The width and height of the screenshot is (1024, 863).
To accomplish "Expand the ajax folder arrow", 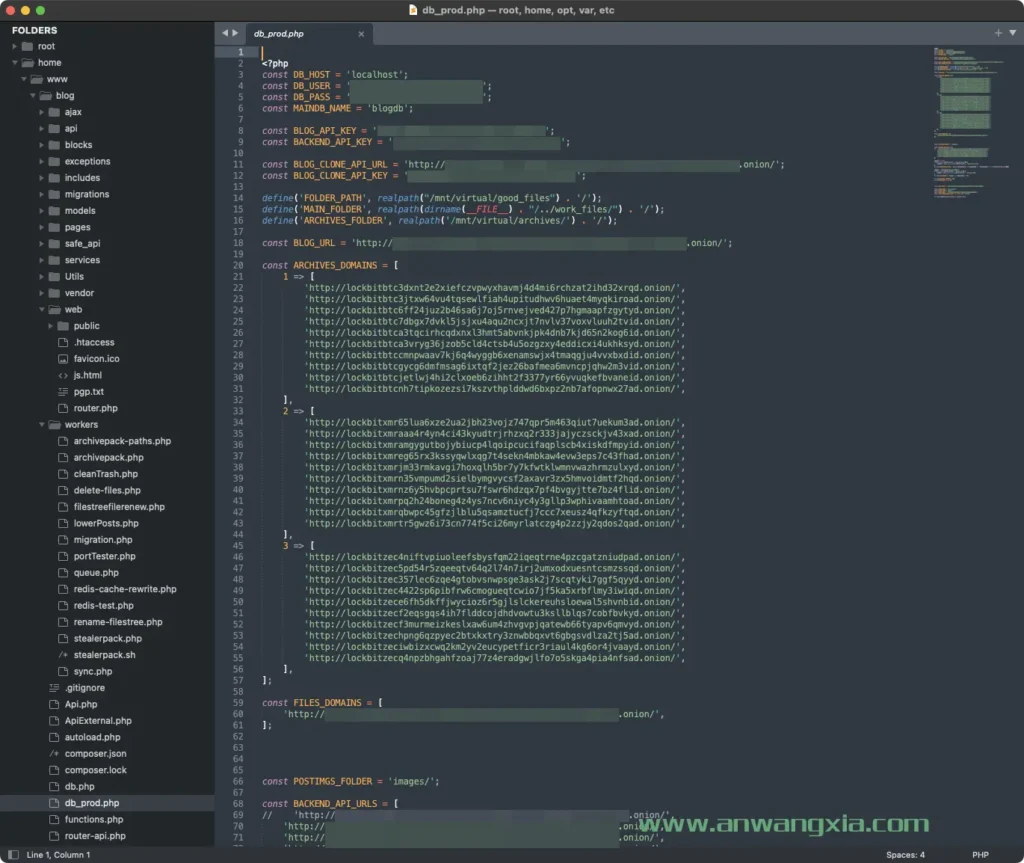I will [x=42, y=112].
